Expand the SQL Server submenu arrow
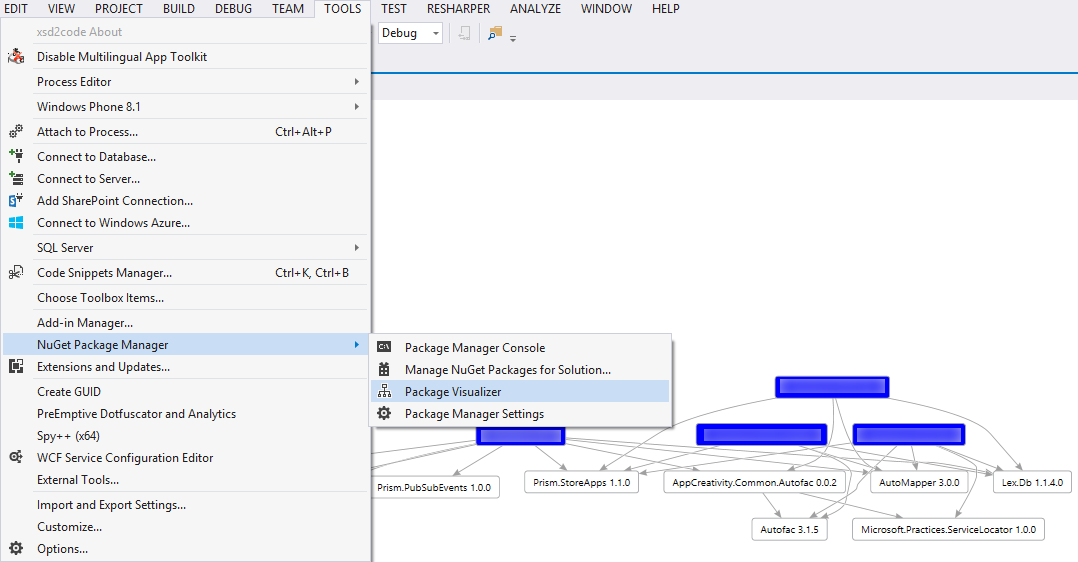 coord(357,248)
